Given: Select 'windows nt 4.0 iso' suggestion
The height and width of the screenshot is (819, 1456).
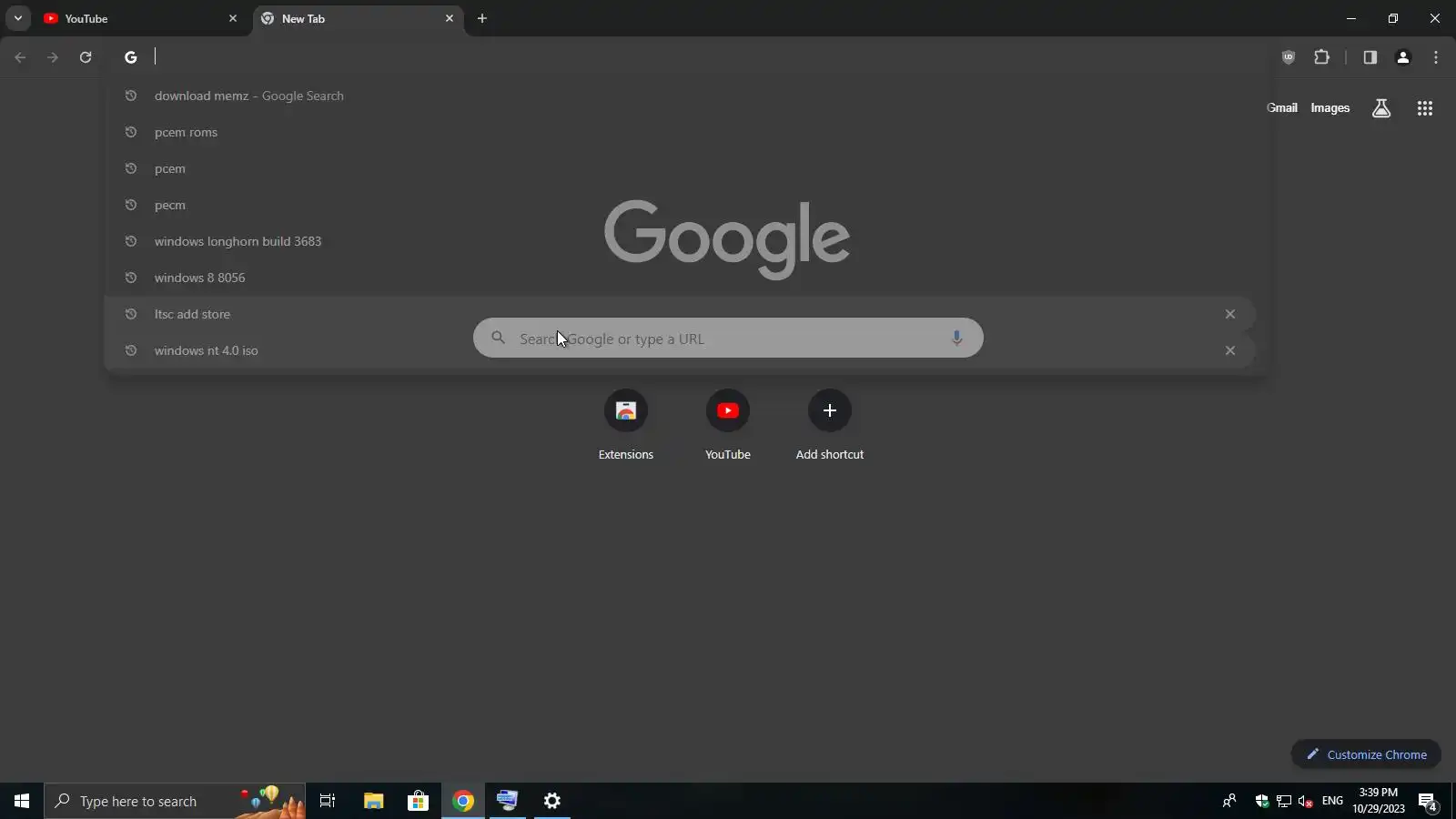Looking at the screenshot, I should 681,350.
